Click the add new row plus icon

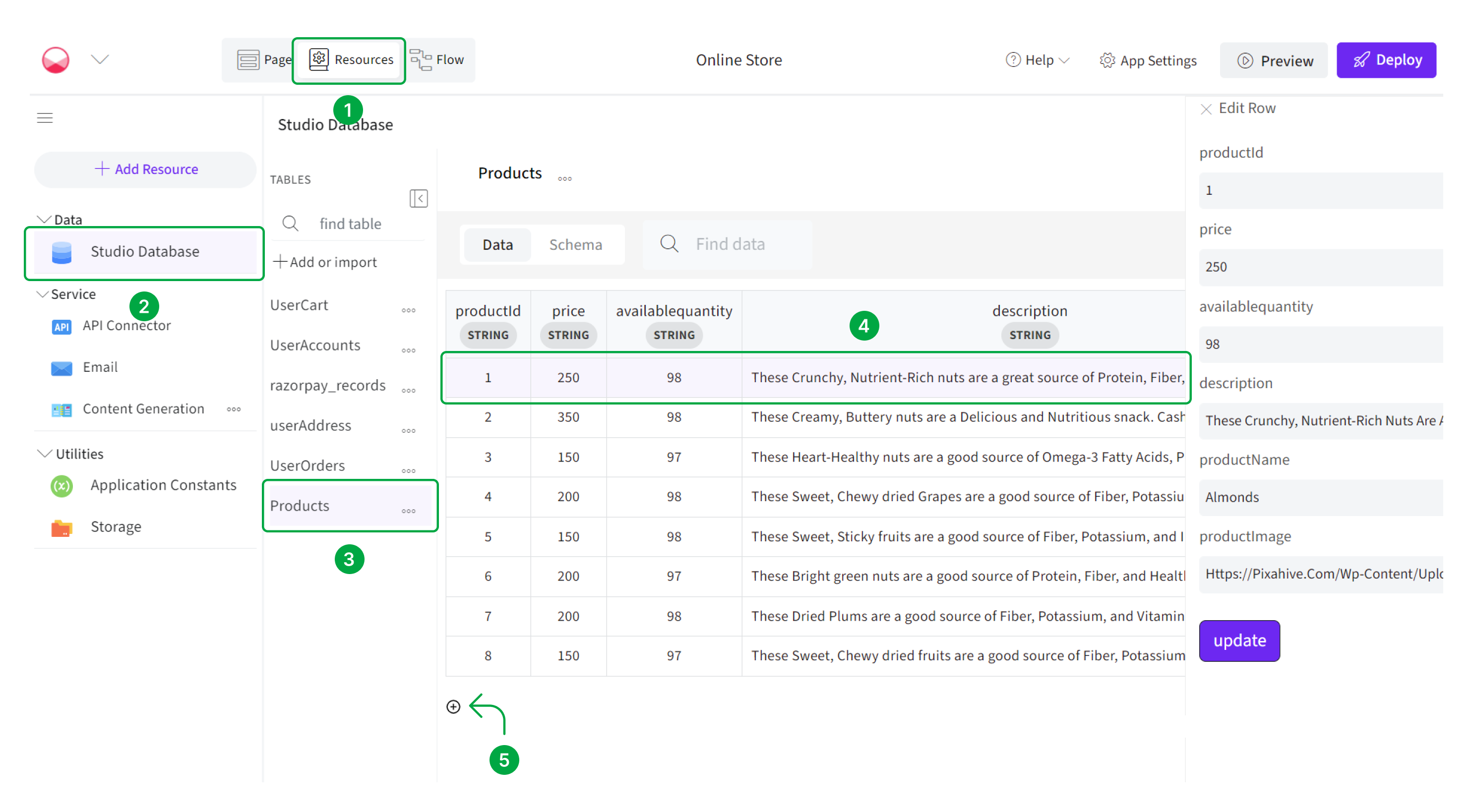(453, 707)
